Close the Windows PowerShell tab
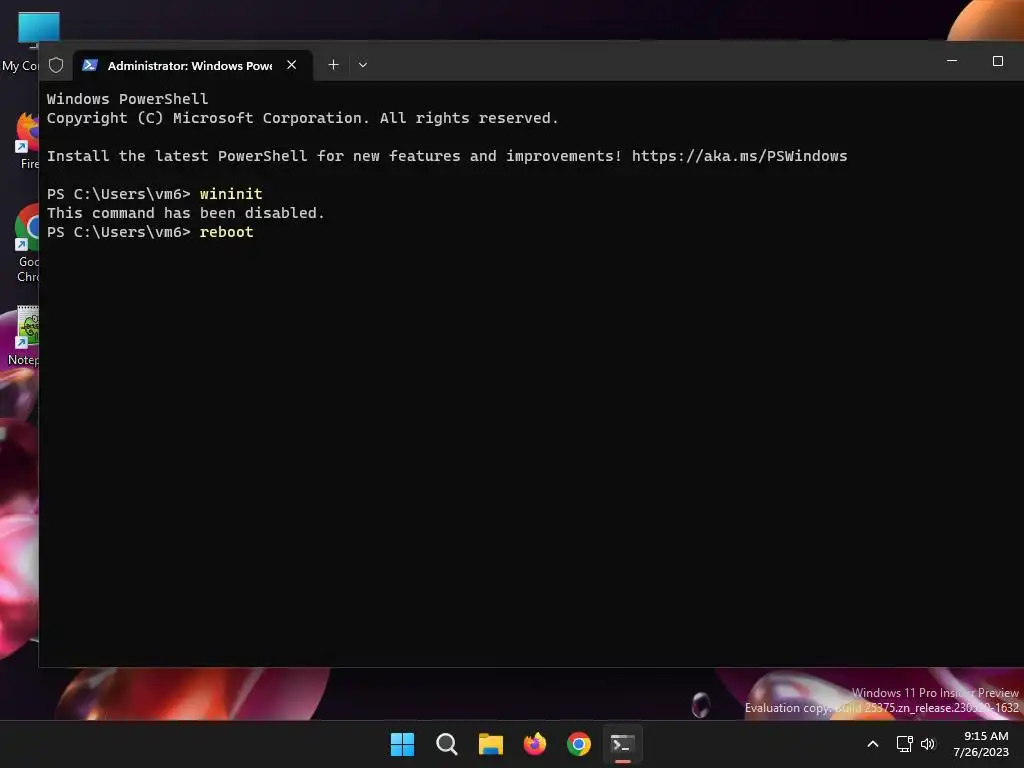The image size is (1024, 768). [x=292, y=65]
